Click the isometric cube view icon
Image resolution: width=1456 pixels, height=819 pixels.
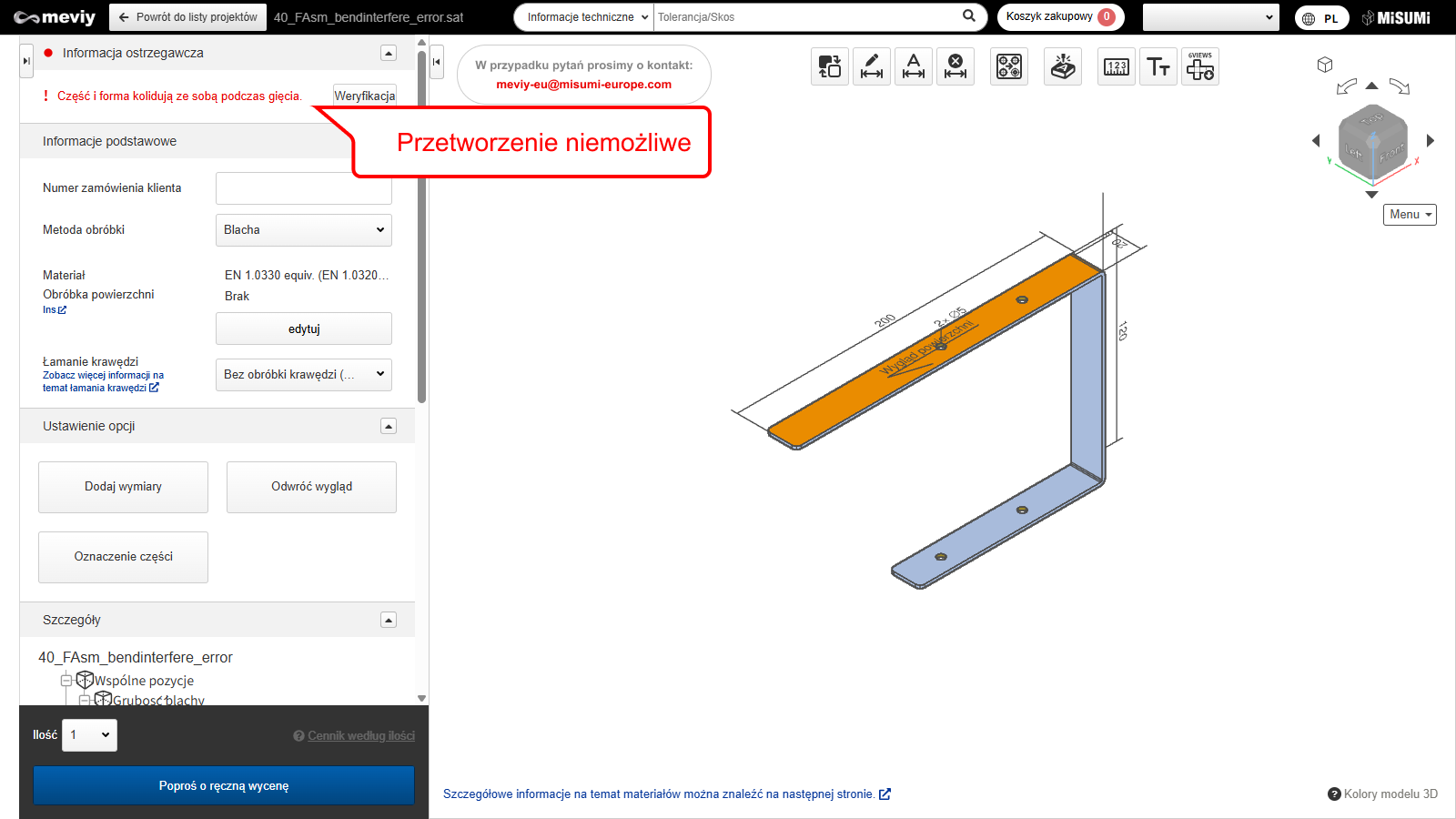coord(1325,65)
